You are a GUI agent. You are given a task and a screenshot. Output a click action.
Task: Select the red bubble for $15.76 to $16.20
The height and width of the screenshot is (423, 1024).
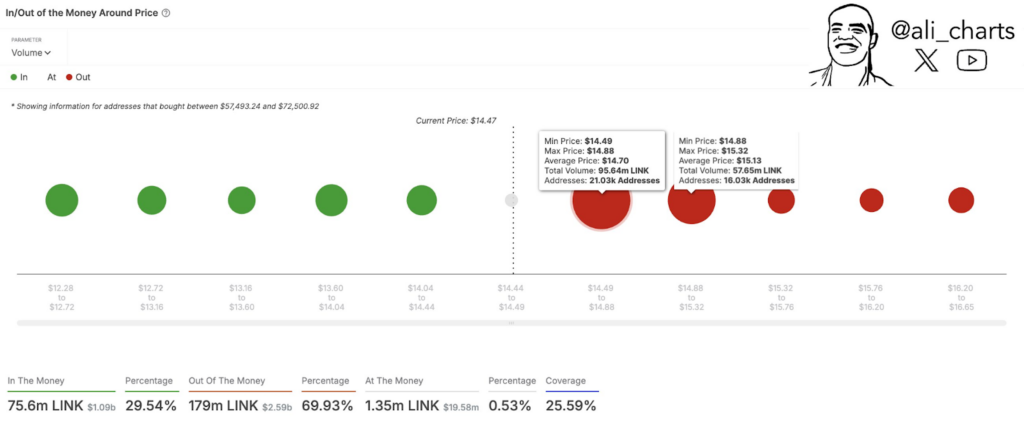[x=871, y=200]
